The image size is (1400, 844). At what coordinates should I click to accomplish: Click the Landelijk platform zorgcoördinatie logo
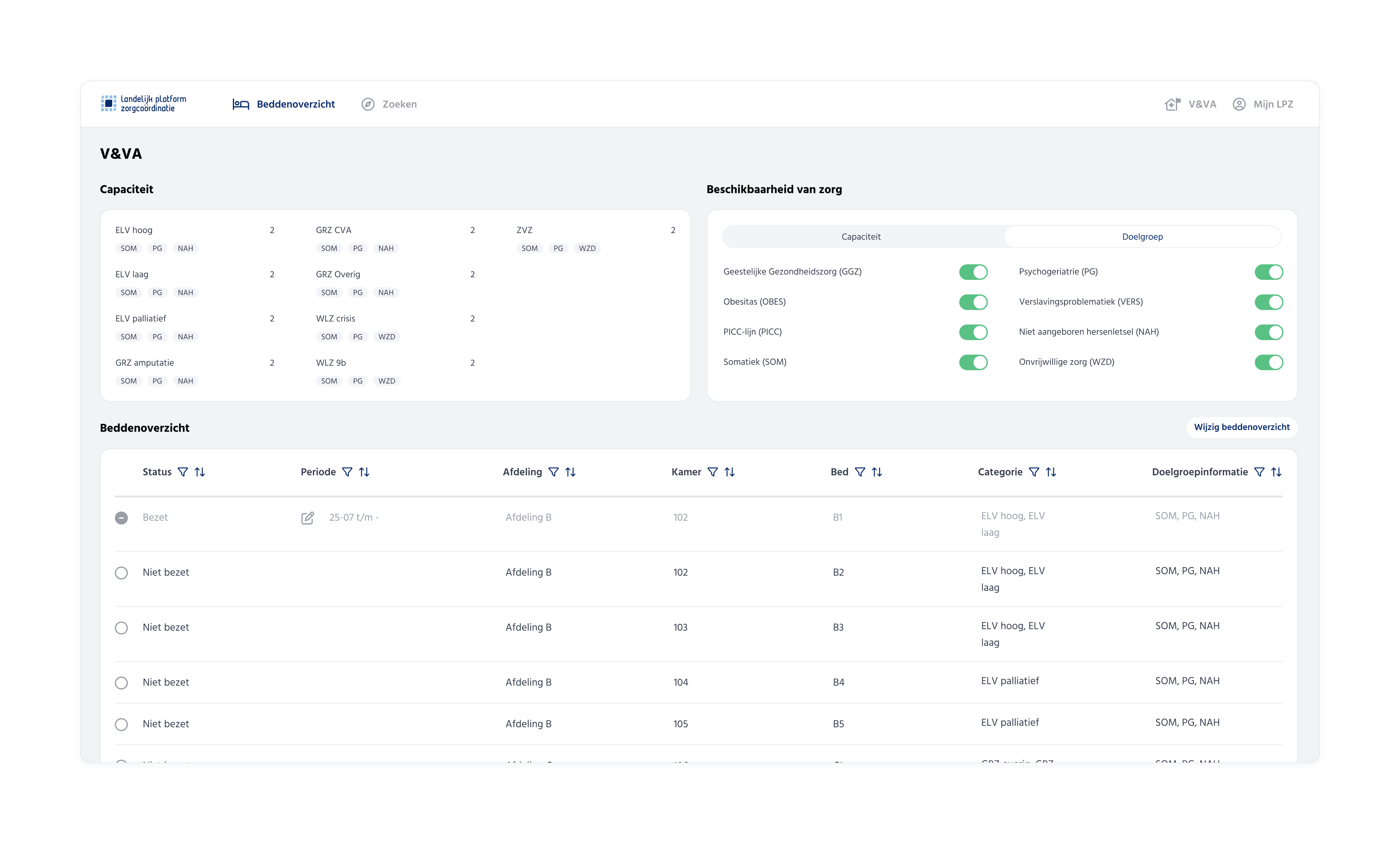coord(144,103)
